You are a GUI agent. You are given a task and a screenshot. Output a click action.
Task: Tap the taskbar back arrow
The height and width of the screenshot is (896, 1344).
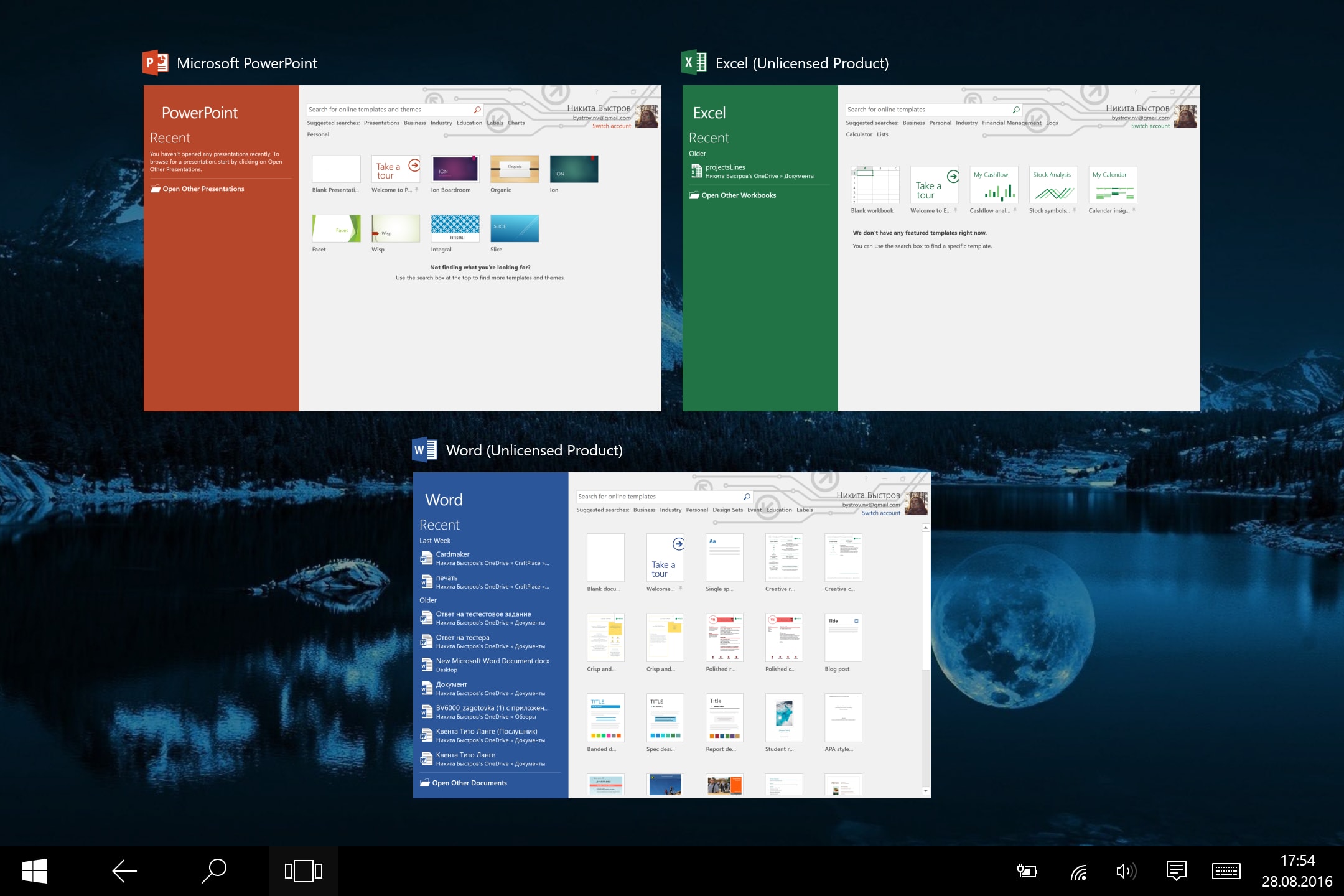124,870
